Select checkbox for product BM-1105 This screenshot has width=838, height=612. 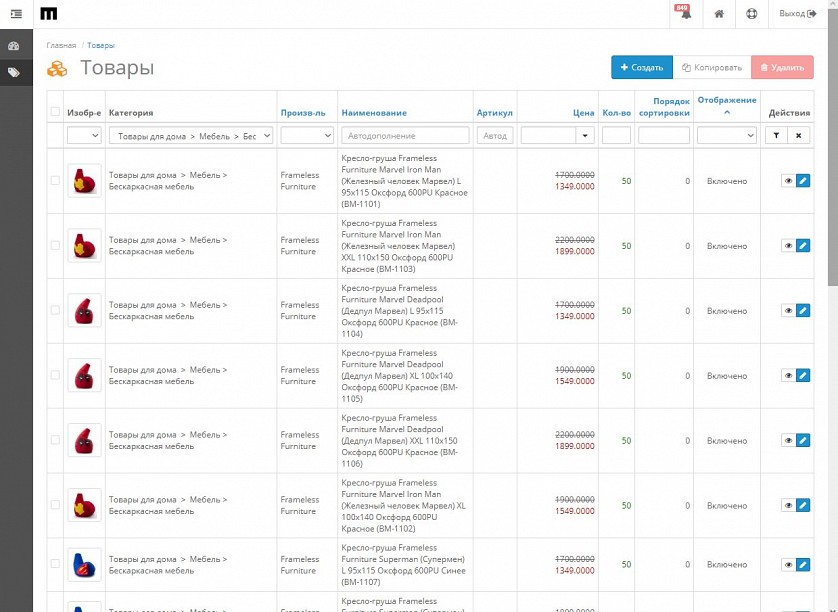[x=55, y=375]
